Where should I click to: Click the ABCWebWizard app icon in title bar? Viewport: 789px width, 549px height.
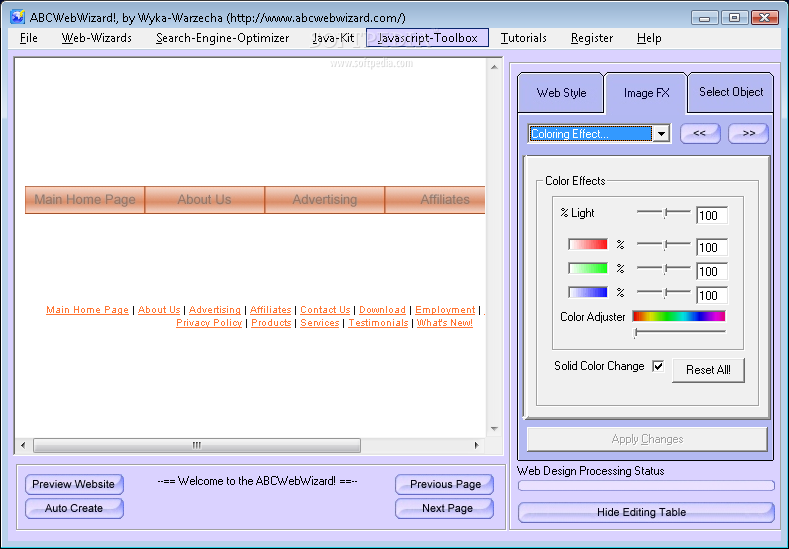(17, 17)
